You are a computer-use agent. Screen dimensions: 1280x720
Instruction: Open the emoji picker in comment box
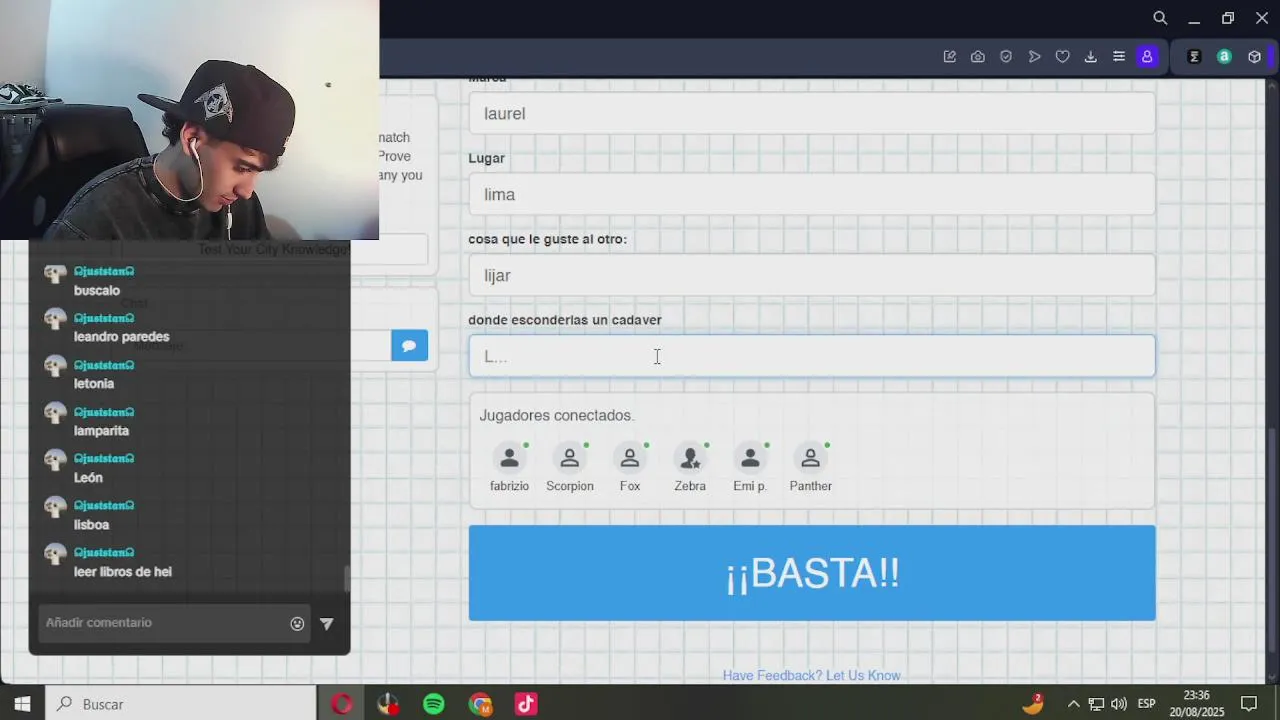pos(297,623)
